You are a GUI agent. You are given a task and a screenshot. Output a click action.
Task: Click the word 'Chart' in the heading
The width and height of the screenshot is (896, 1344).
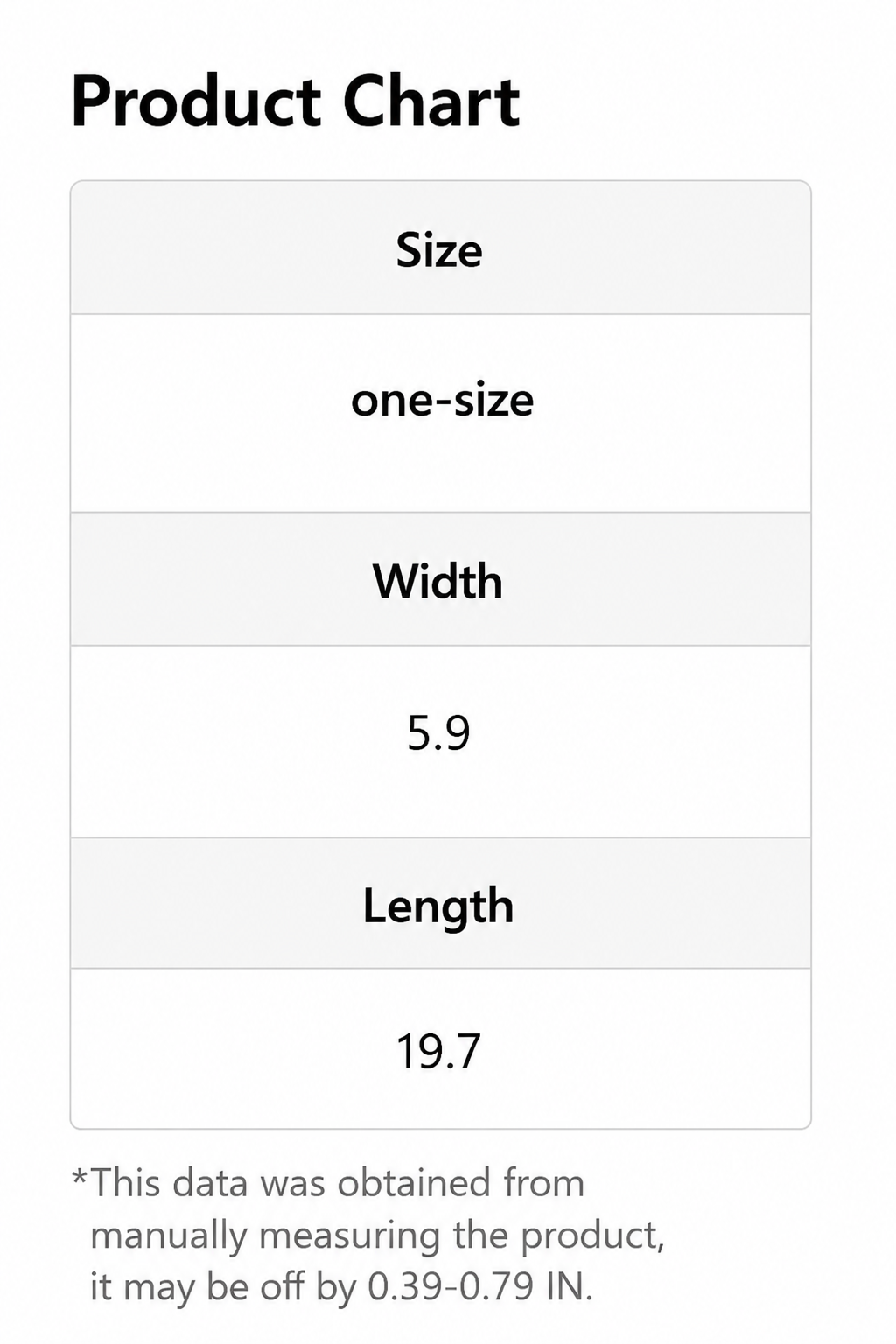pos(431,101)
